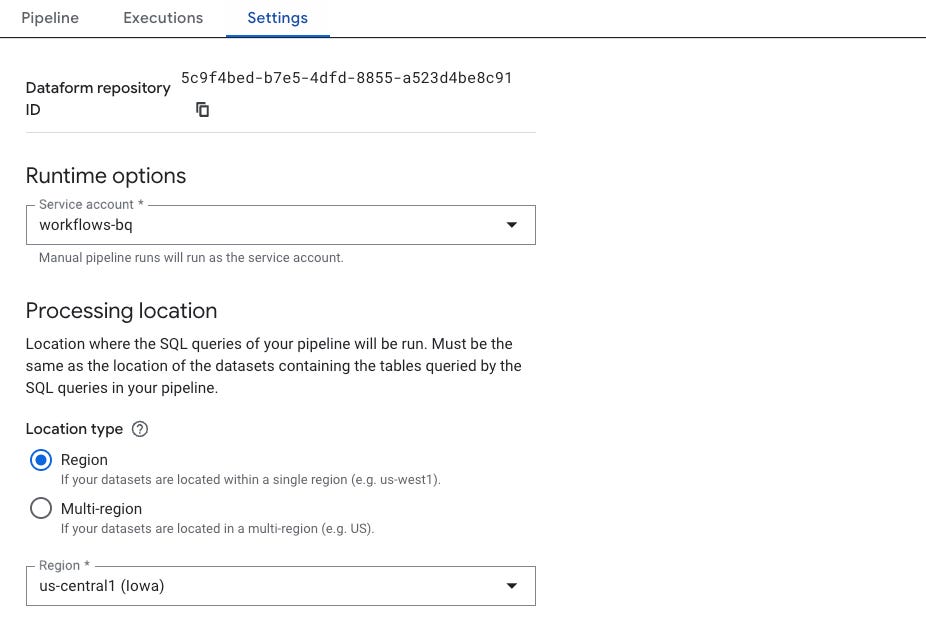This screenshot has width=926, height=628.
Task: Select the Region radio button
Action: point(41,460)
